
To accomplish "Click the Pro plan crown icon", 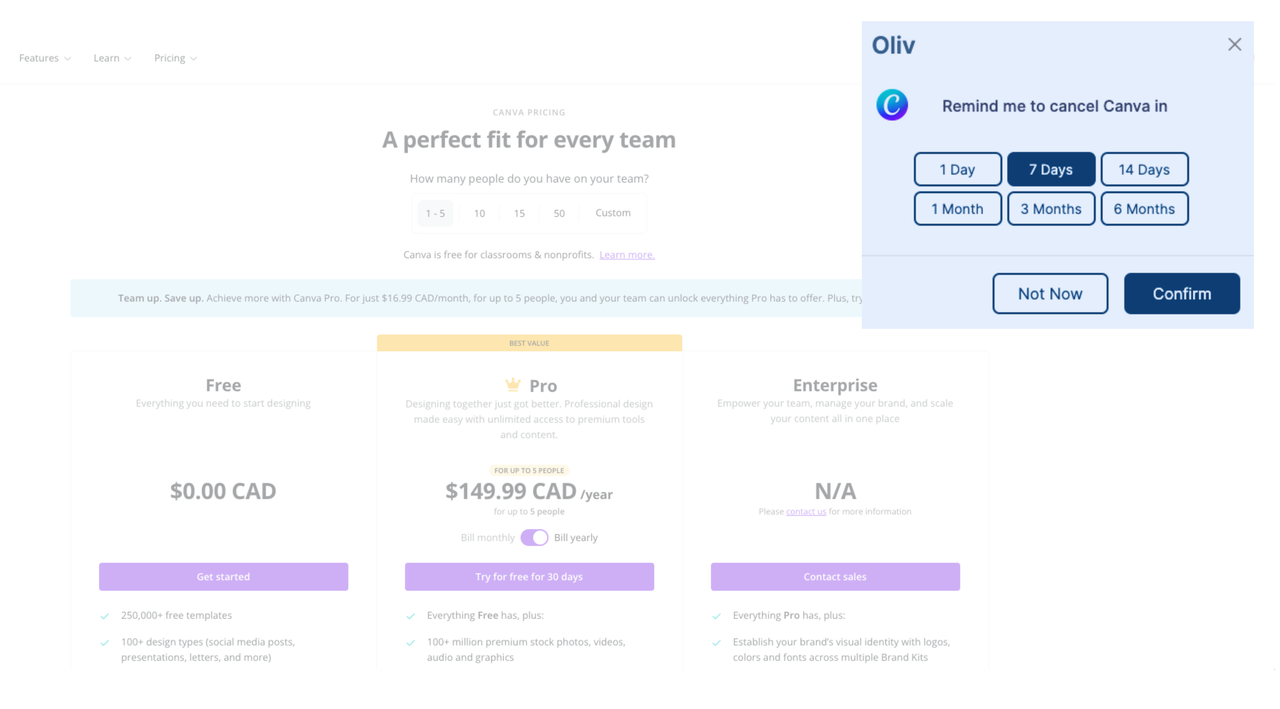I will pyautogui.click(x=513, y=385).
